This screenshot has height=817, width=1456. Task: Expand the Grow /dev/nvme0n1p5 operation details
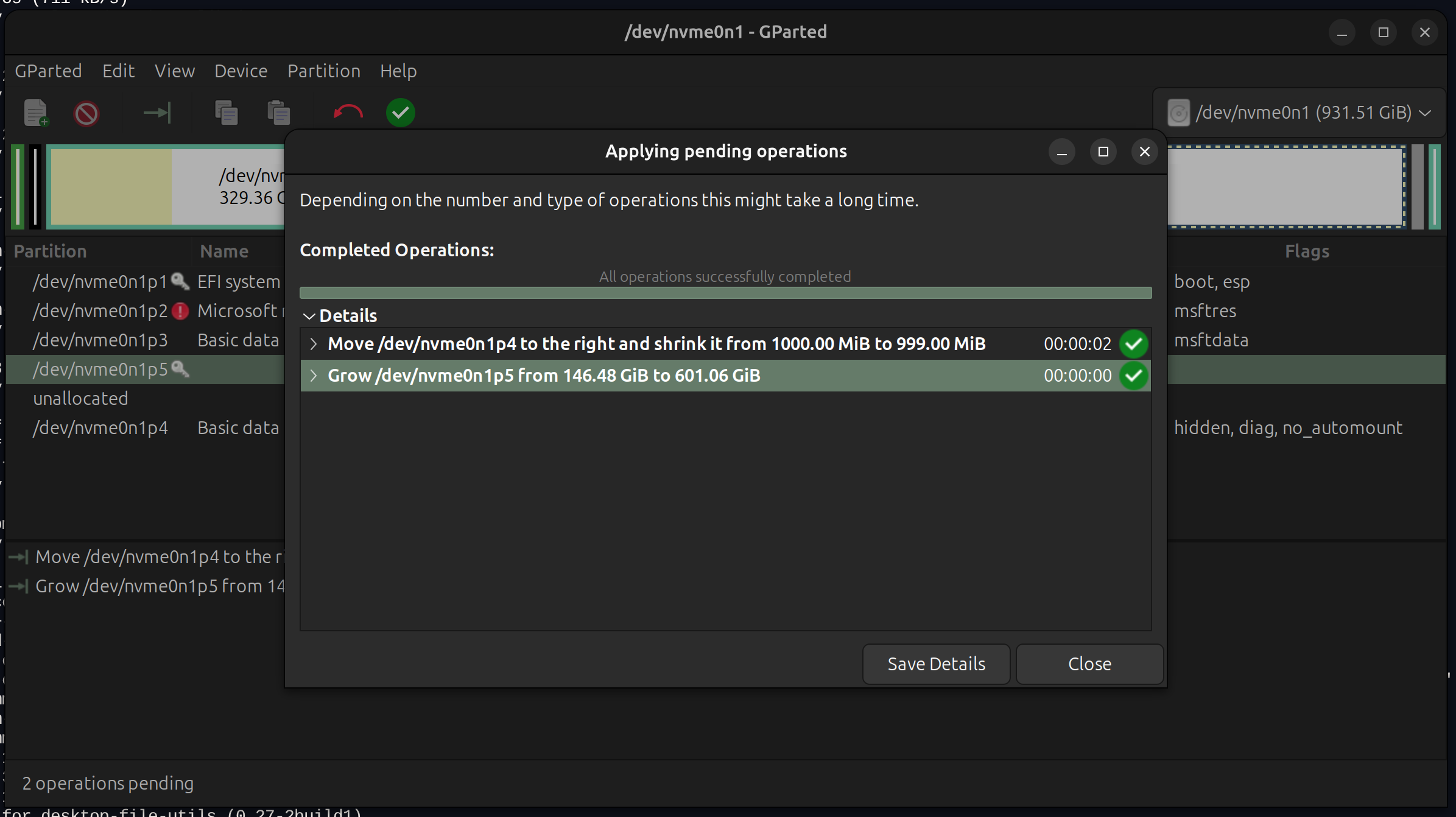[314, 376]
